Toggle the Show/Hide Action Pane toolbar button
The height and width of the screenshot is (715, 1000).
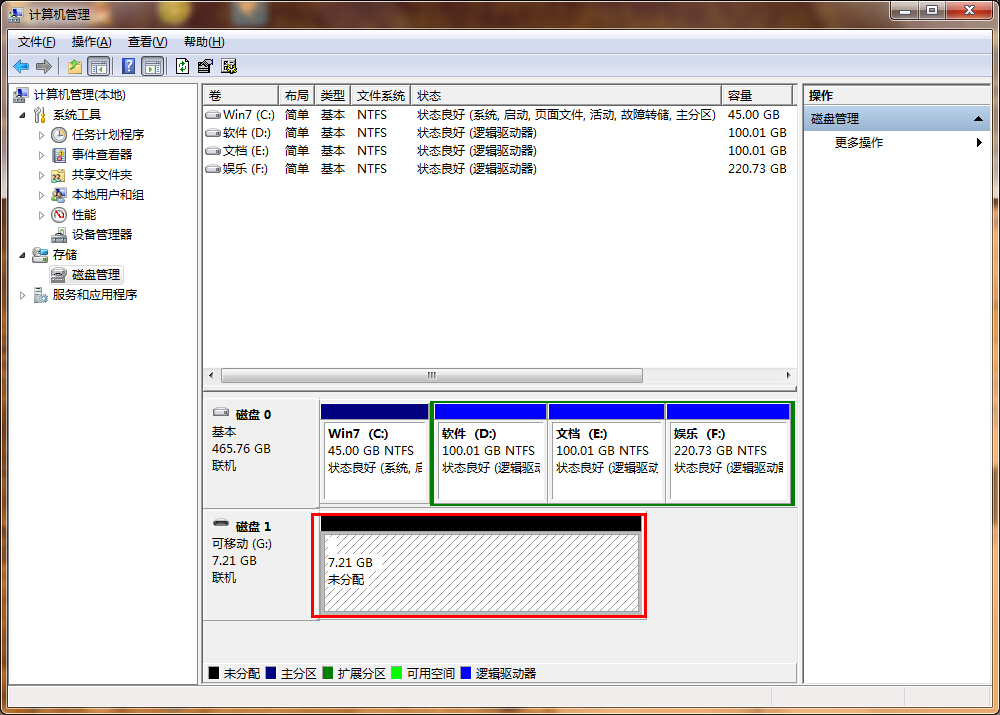click(152, 67)
